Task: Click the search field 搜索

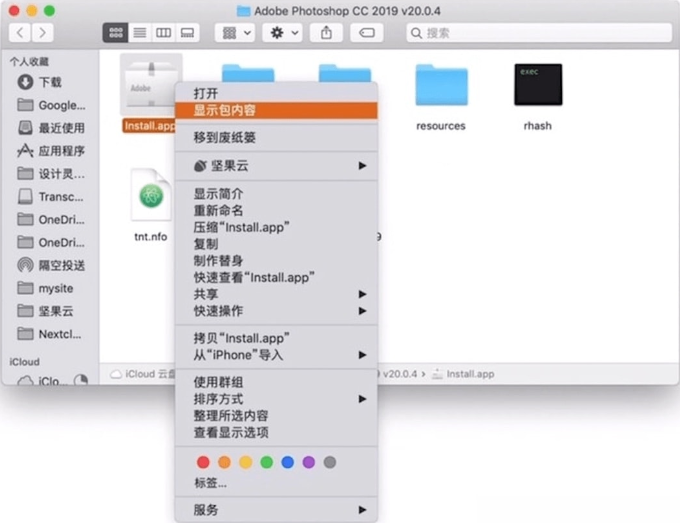Action: pos(539,33)
